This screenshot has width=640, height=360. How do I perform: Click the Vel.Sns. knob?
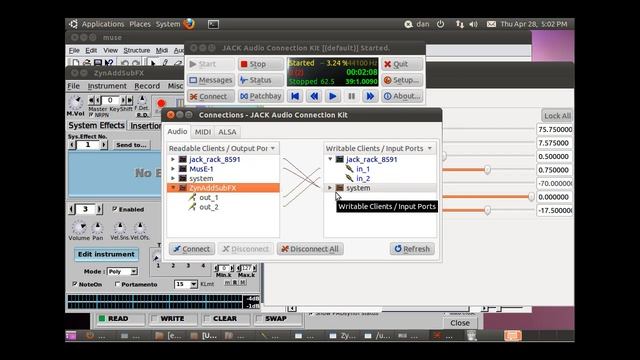[x=120, y=228]
